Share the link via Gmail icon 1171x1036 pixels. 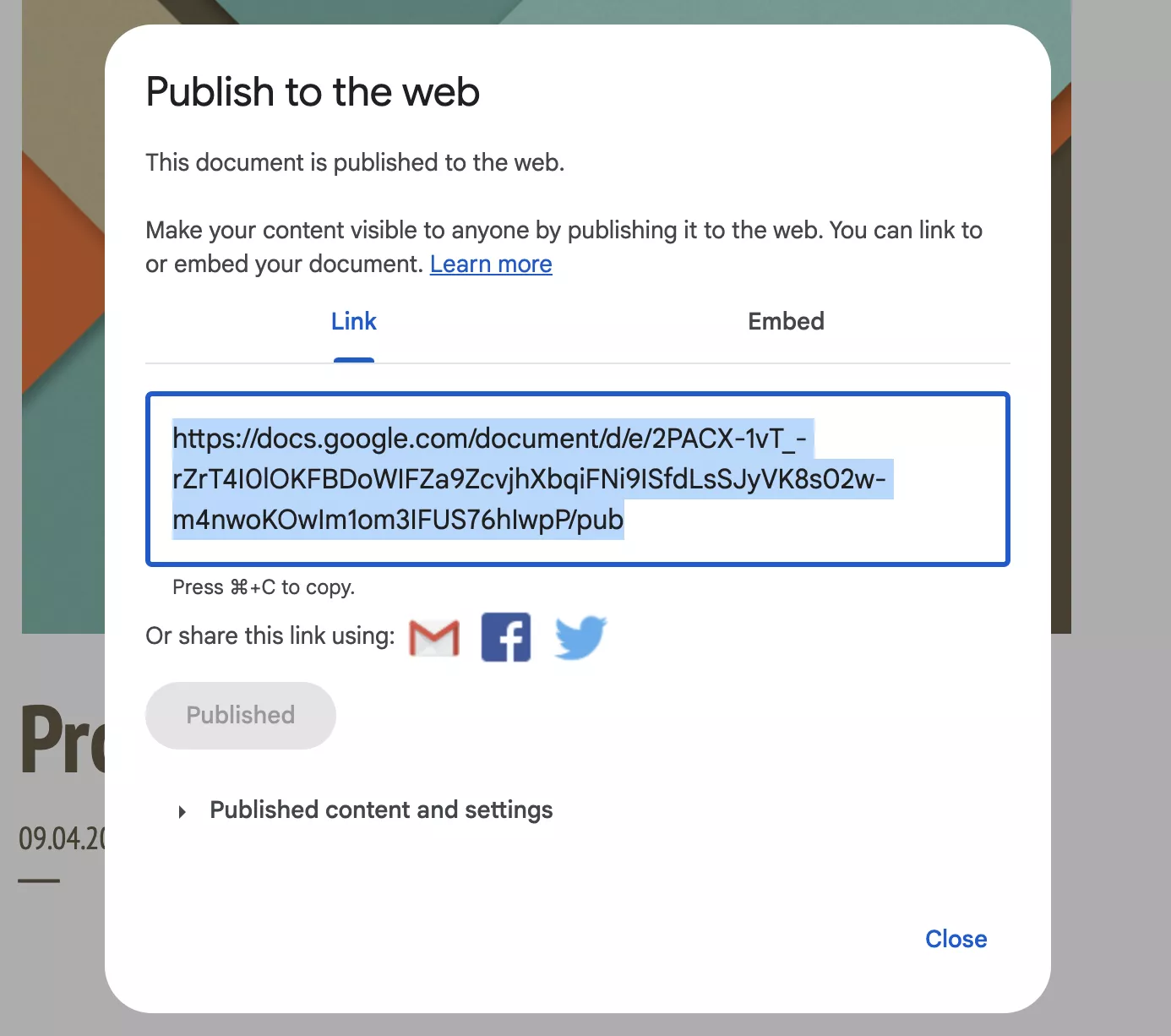[434, 637]
